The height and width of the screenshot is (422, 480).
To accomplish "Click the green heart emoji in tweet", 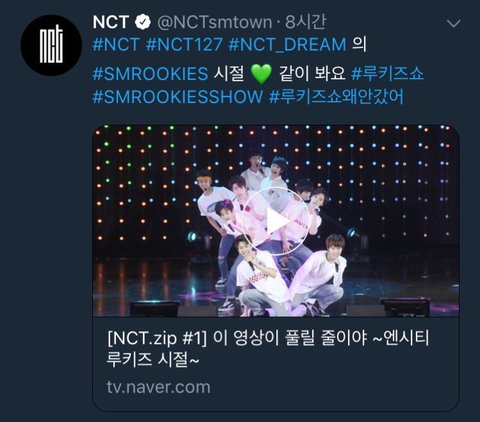I will pyautogui.click(x=261, y=74).
